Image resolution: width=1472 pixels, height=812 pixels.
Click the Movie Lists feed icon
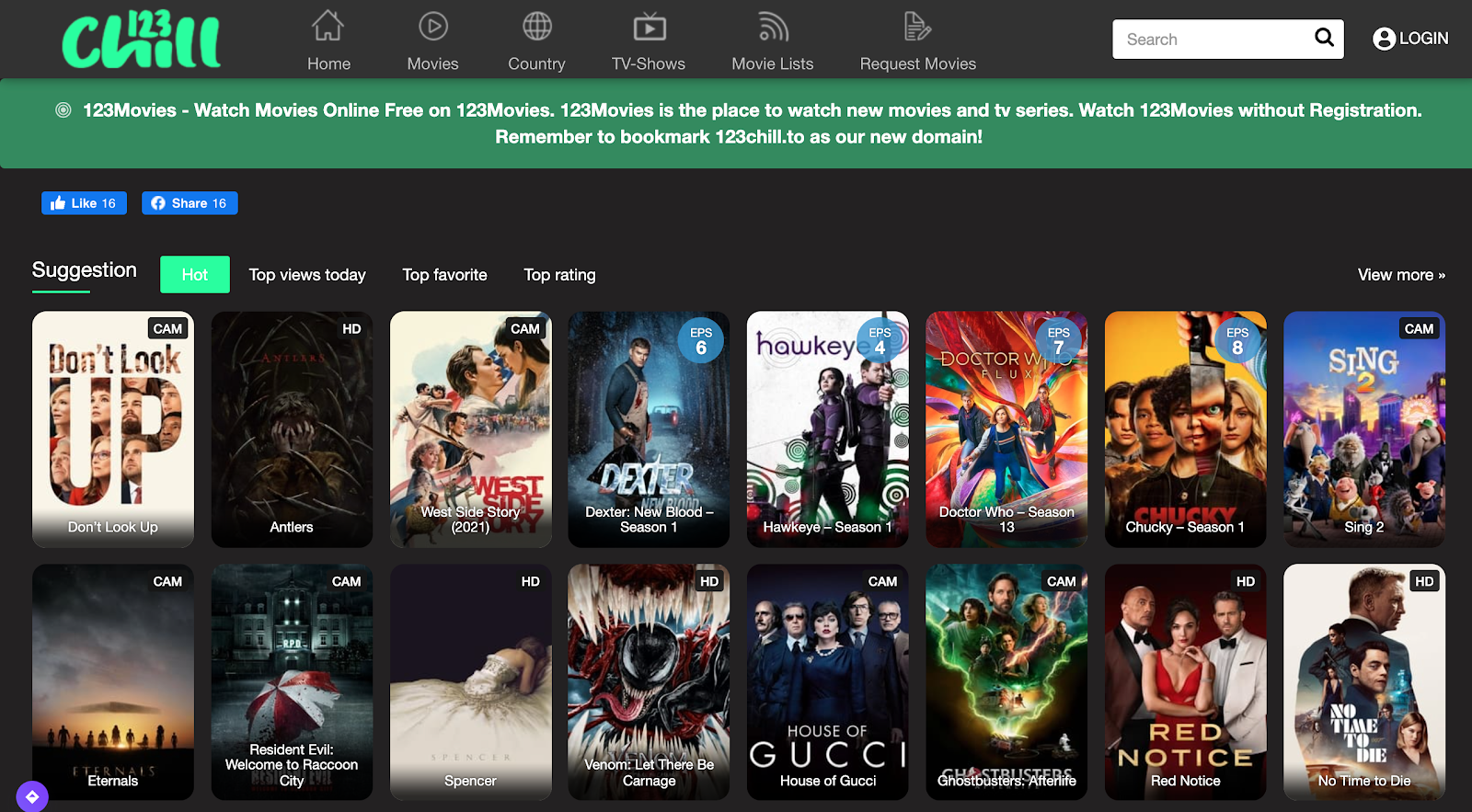[773, 27]
